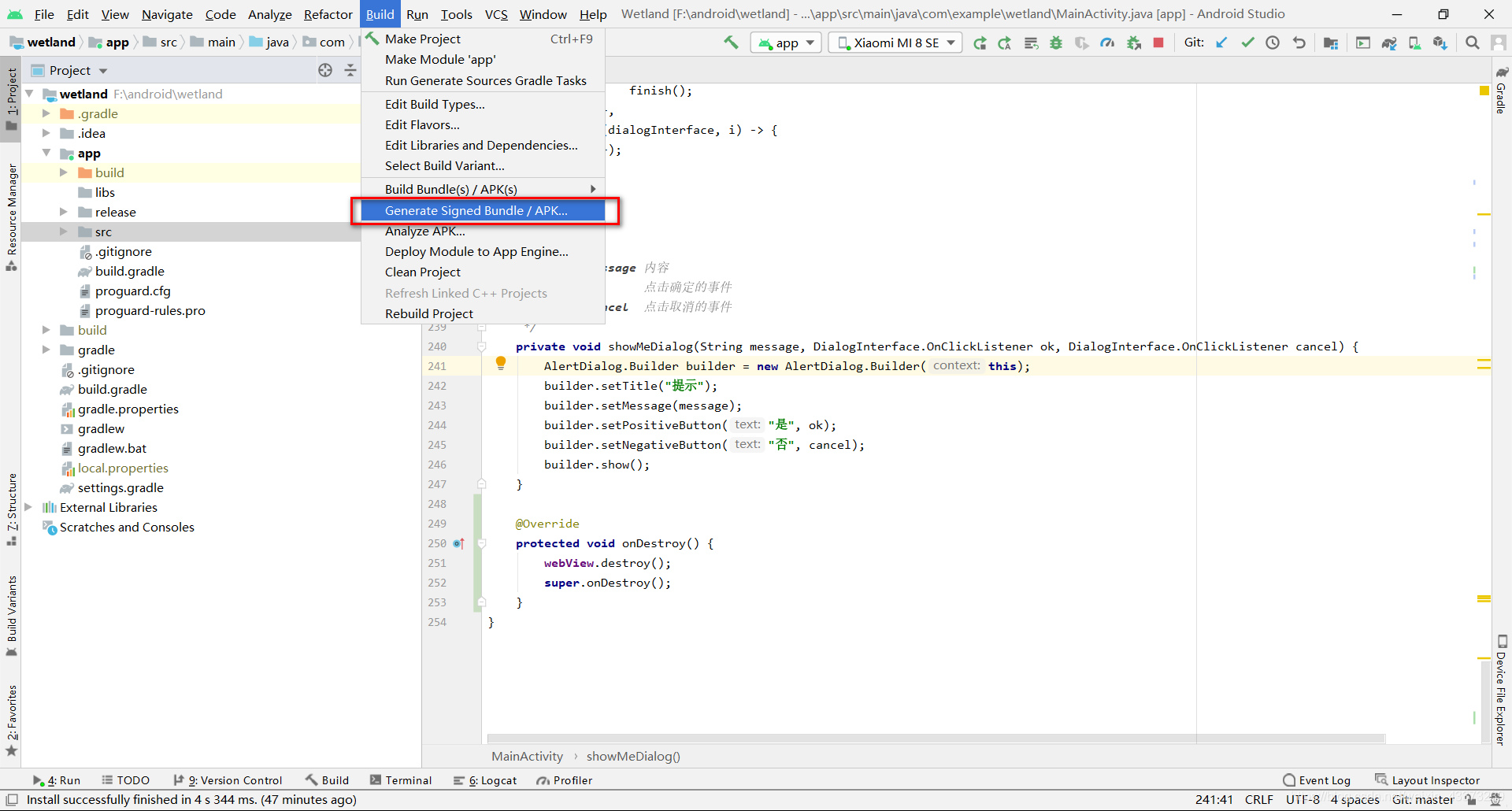
Task: Click the CRLF line separator indicator
Action: pyautogui.click(x=1258, y=800)
